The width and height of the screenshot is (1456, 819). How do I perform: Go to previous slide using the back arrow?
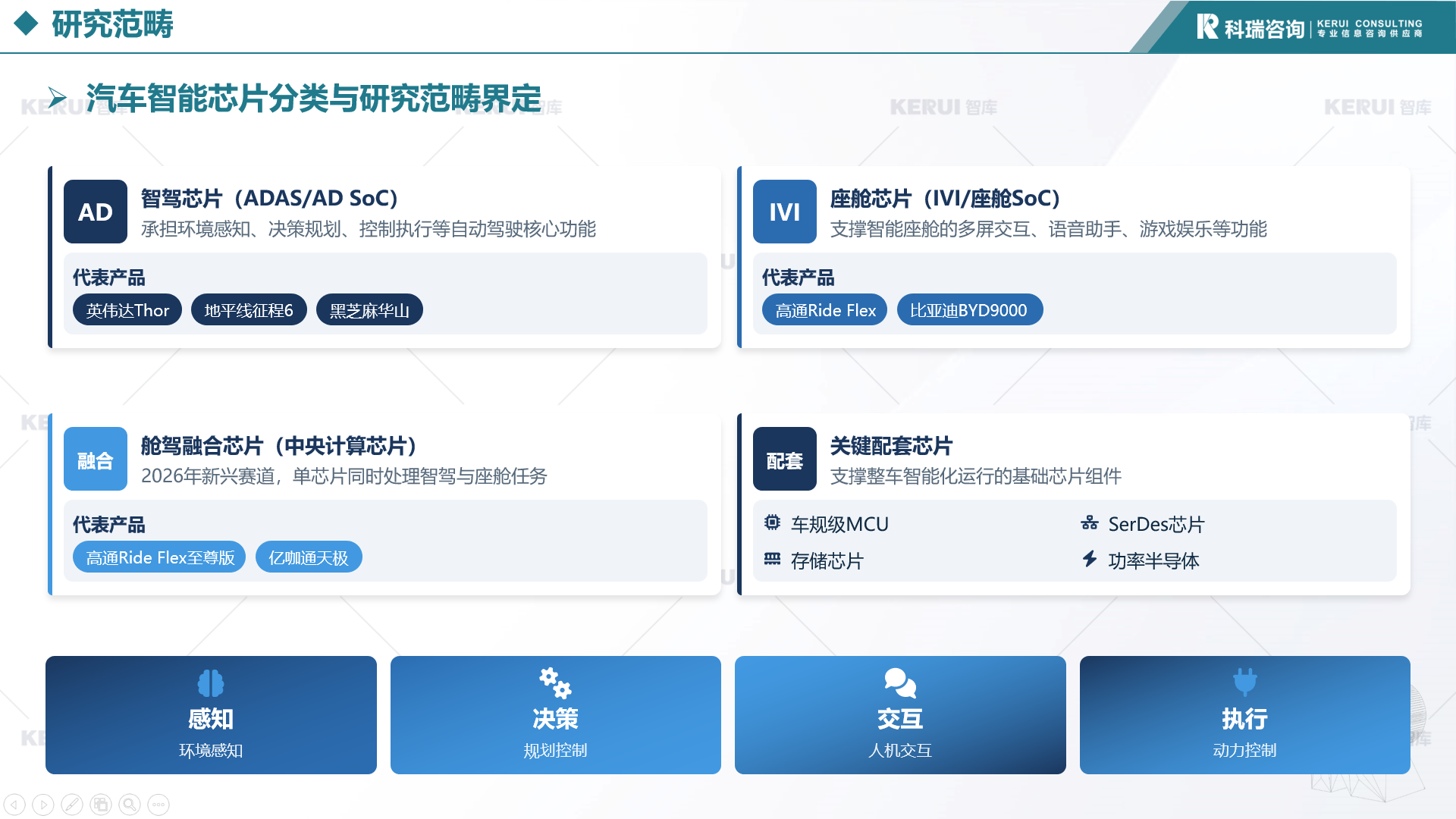pos(14,805)
